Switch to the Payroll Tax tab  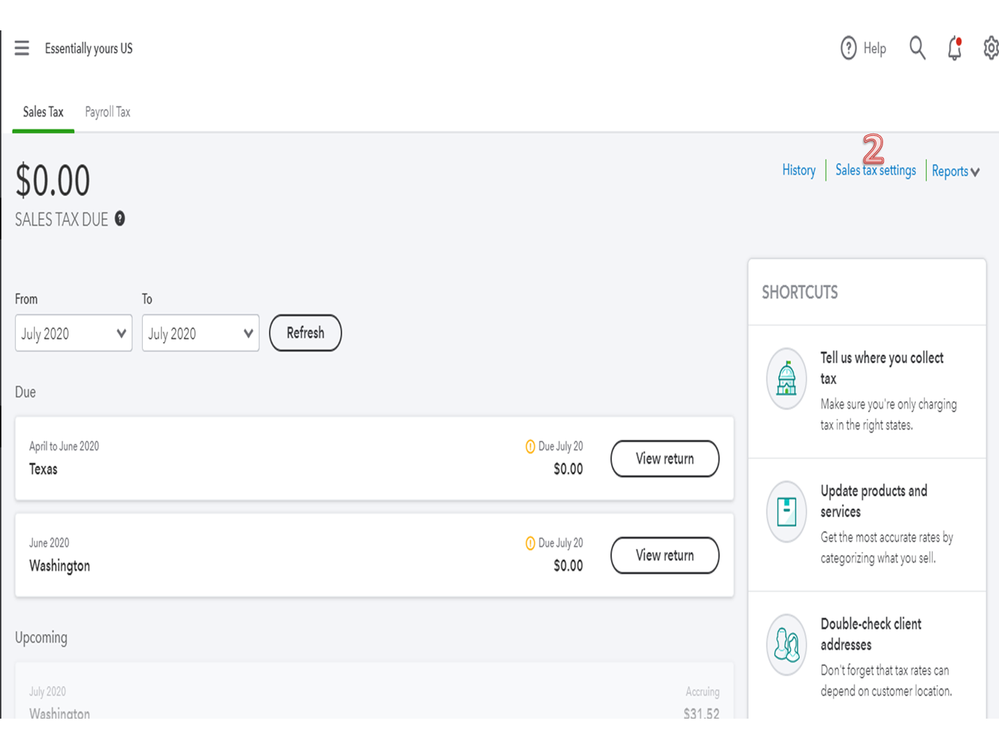tap(107, 112)
